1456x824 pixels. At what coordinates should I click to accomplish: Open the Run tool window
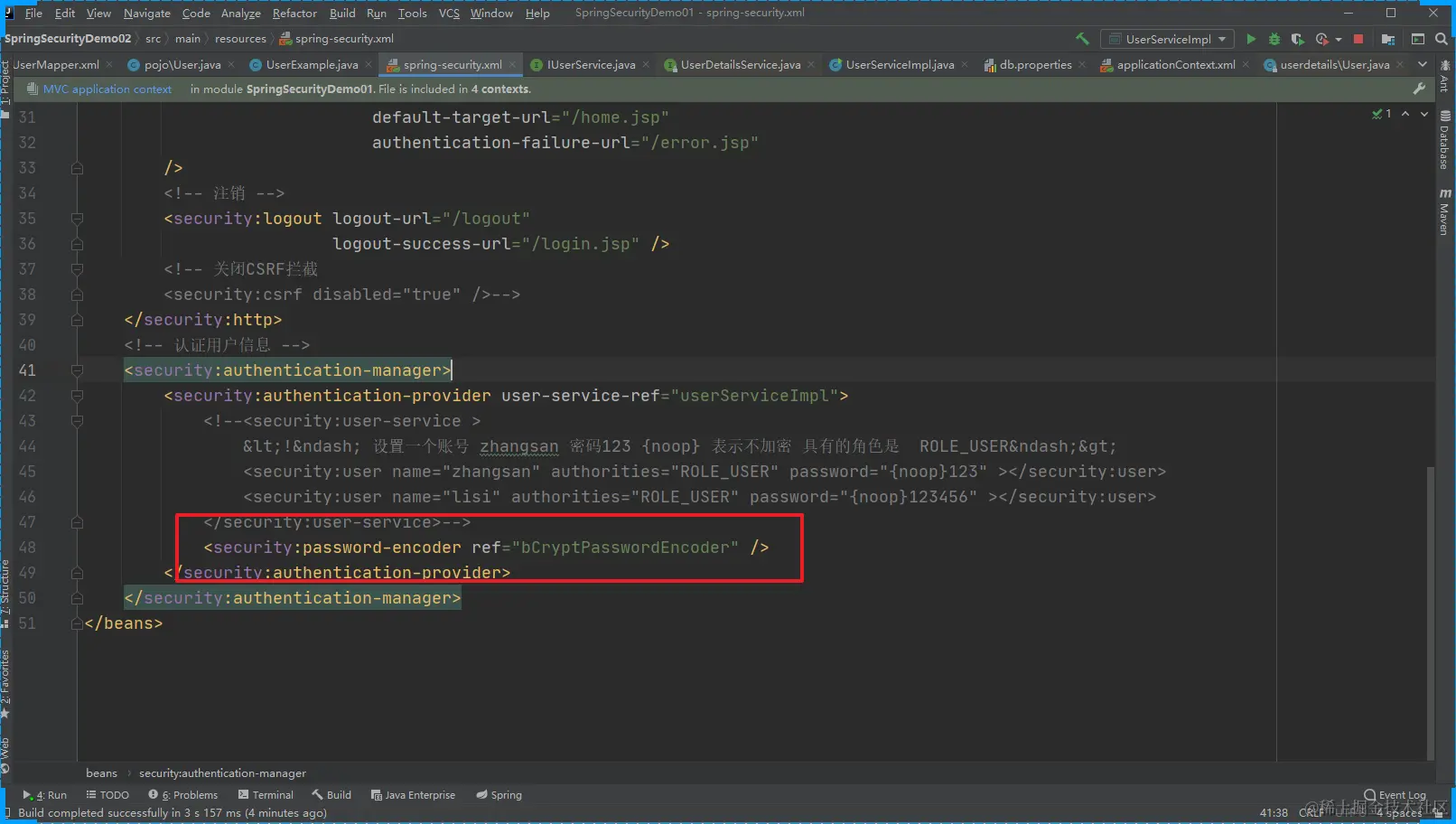pyautogui.click(x=45, y=795)
